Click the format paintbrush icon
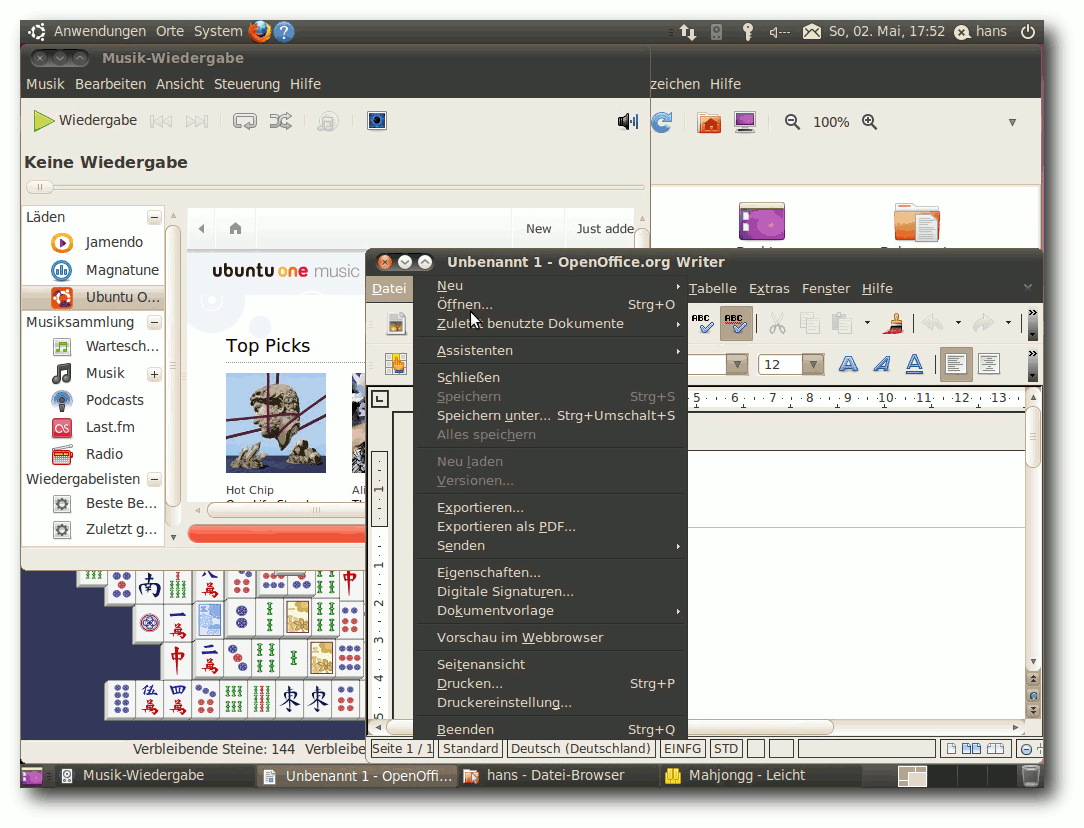This screenshot has width=1084, height=828. (893, 323)
